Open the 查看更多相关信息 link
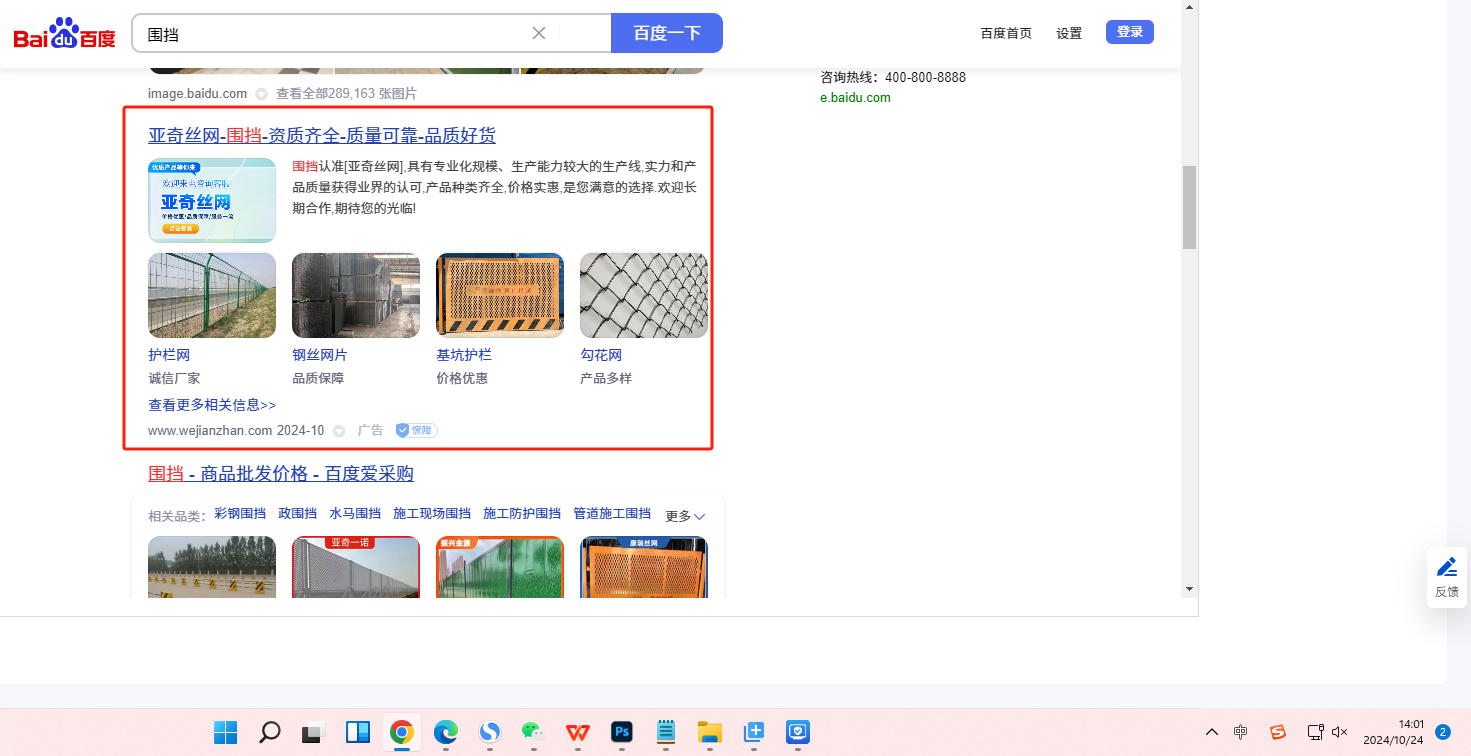The height and width of the screenshot is (756, 1471). click(x=212, y=405)
